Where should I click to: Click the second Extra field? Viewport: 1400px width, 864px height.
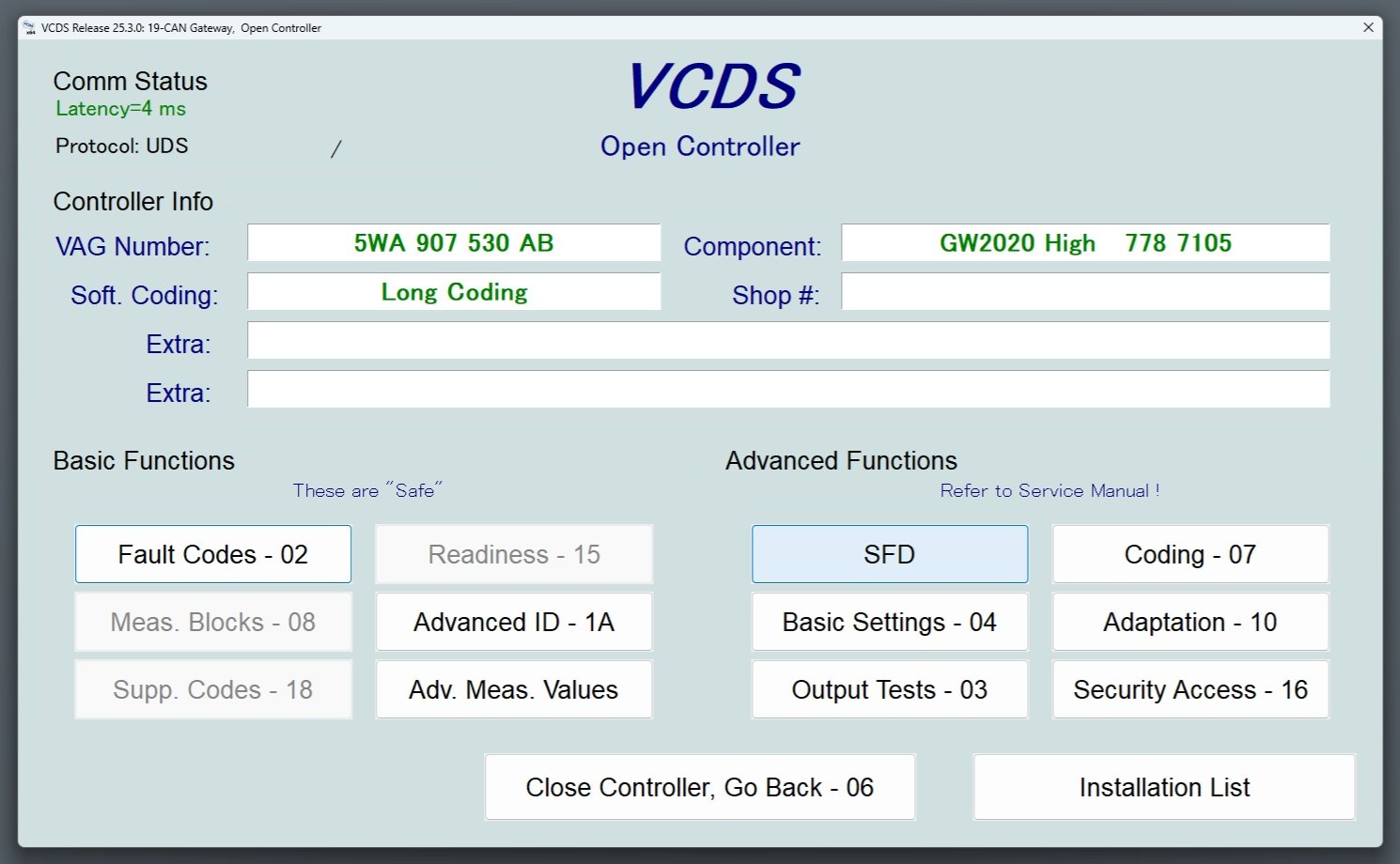[x=788, y=389]
